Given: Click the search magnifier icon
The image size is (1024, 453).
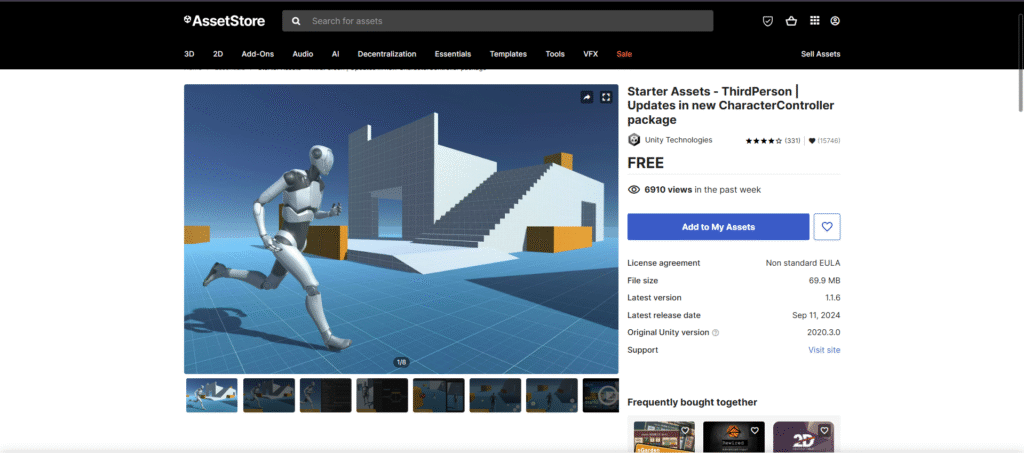Looking at the screenshot, I should pyautogui.click(x=296, y=21).
